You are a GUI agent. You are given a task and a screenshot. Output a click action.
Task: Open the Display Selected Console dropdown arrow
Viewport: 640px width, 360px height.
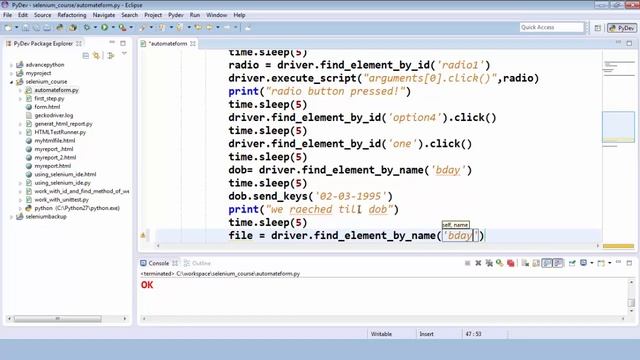pos(592,263)
